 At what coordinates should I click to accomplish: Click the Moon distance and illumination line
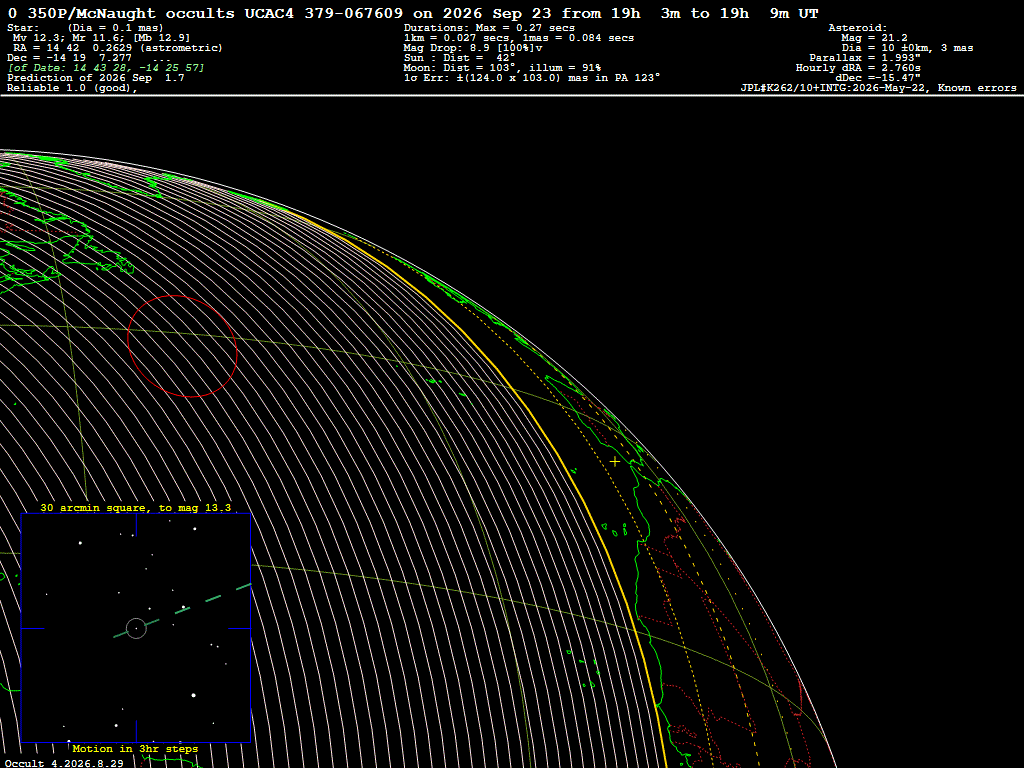(502, 68)
